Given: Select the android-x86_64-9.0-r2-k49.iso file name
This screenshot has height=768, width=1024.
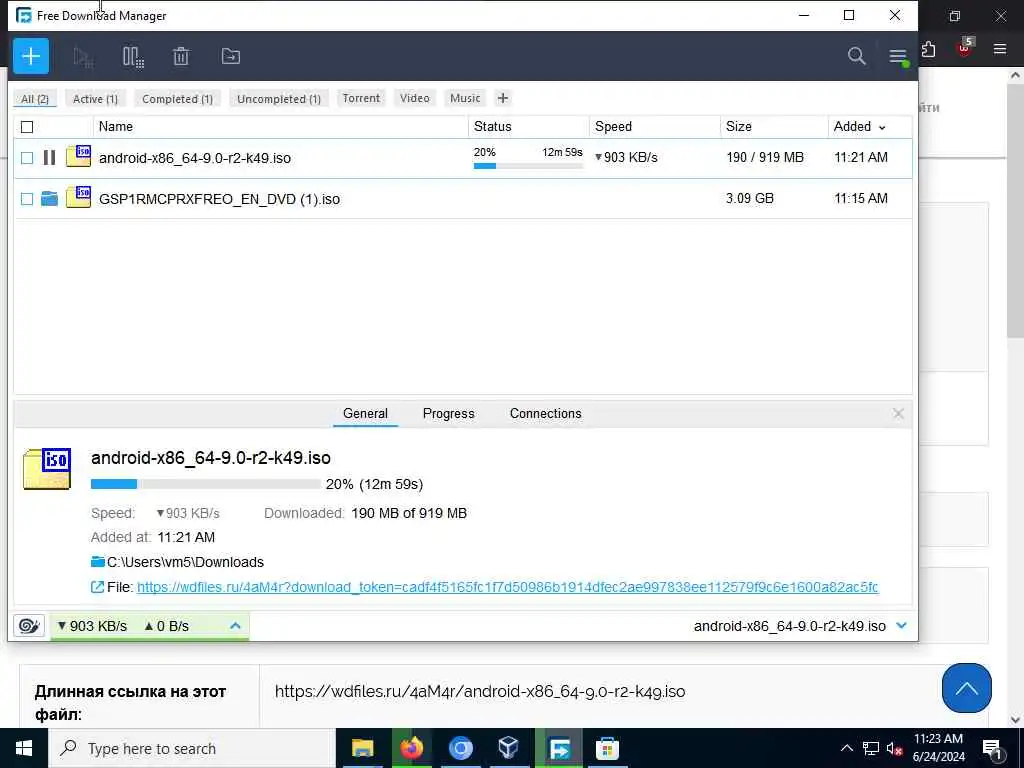Looking at the screenshot, I should 195,158.
